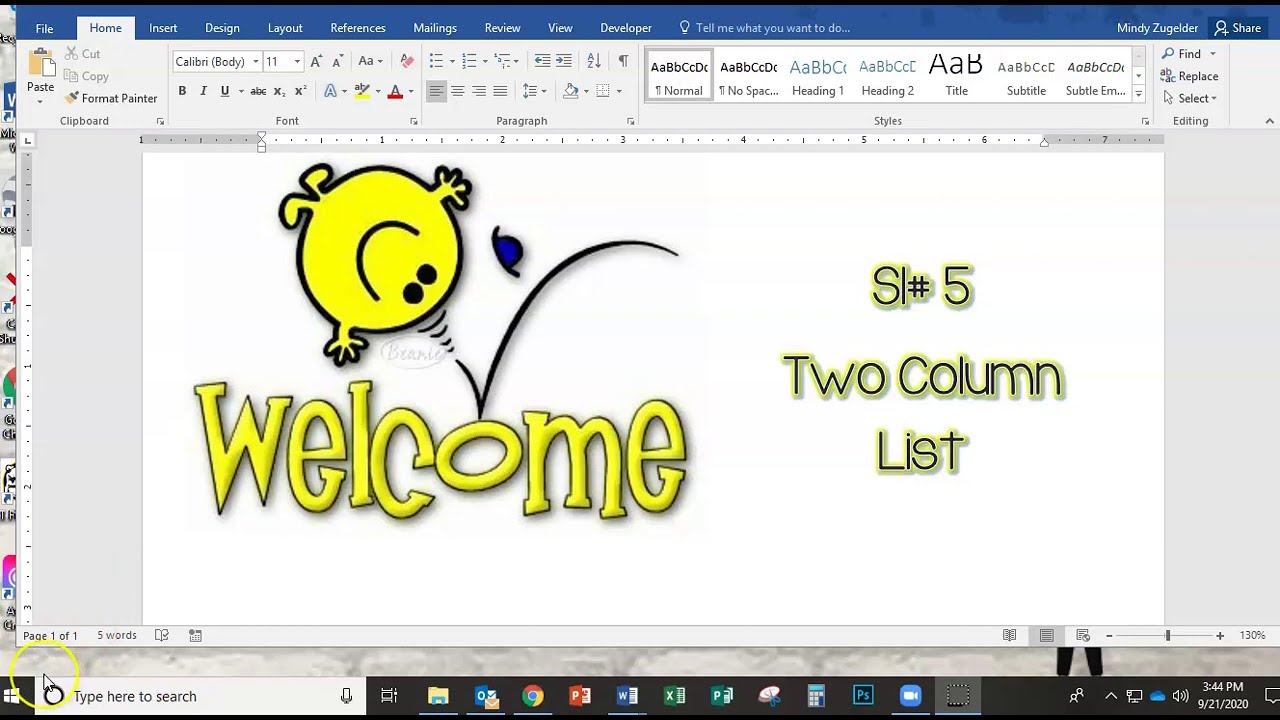Apply the No Spacing style

point(749,76)
